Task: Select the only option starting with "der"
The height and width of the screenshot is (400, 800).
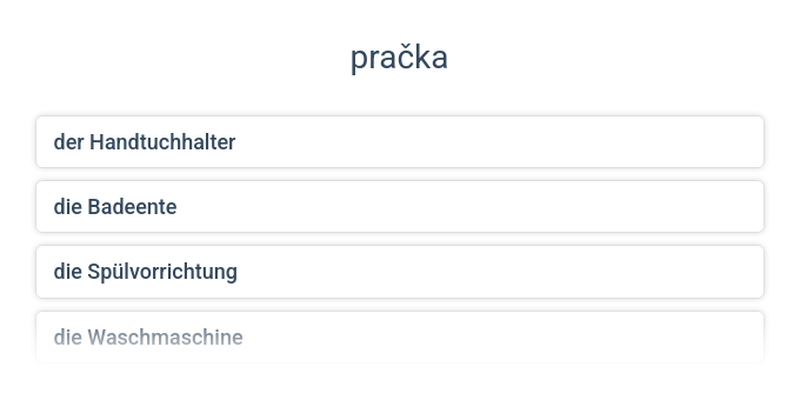Action: coord(400,142)
